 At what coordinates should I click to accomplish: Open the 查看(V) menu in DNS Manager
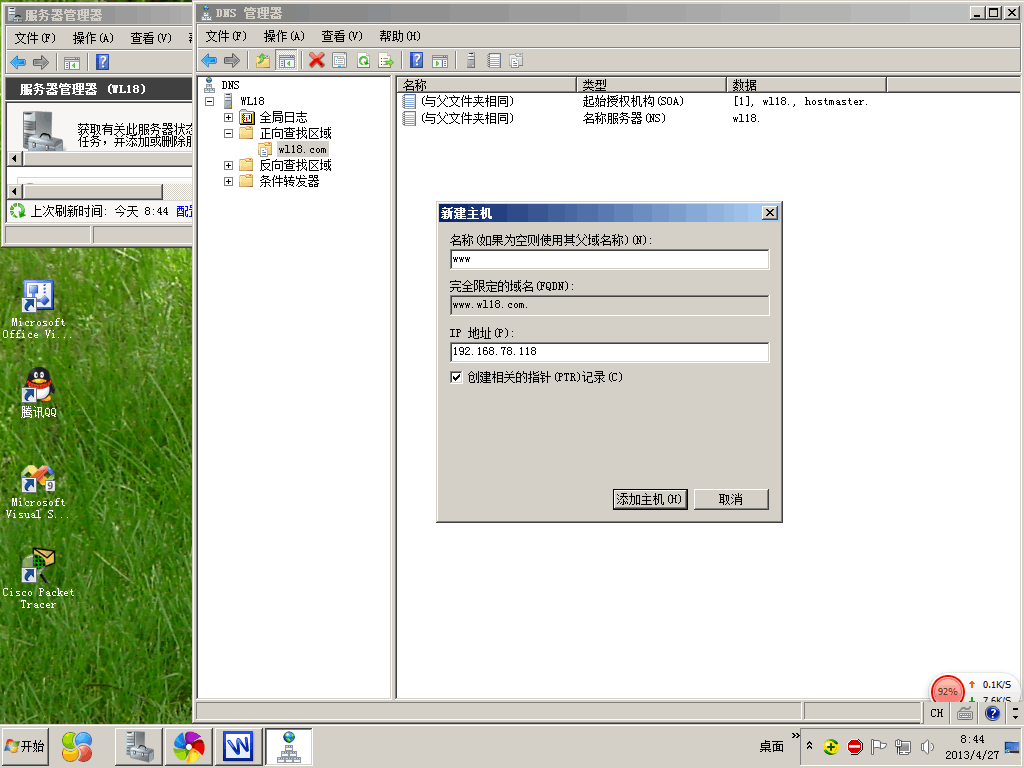click(x=341, y=36)
